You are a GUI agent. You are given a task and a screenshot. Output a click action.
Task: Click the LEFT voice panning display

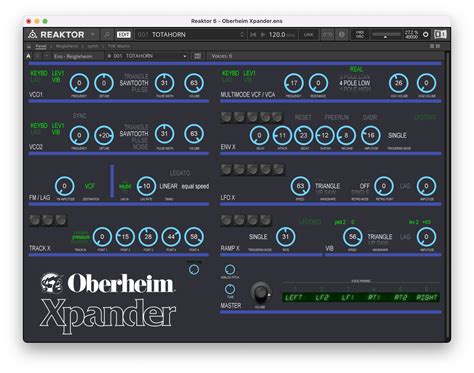click(293, 297)
